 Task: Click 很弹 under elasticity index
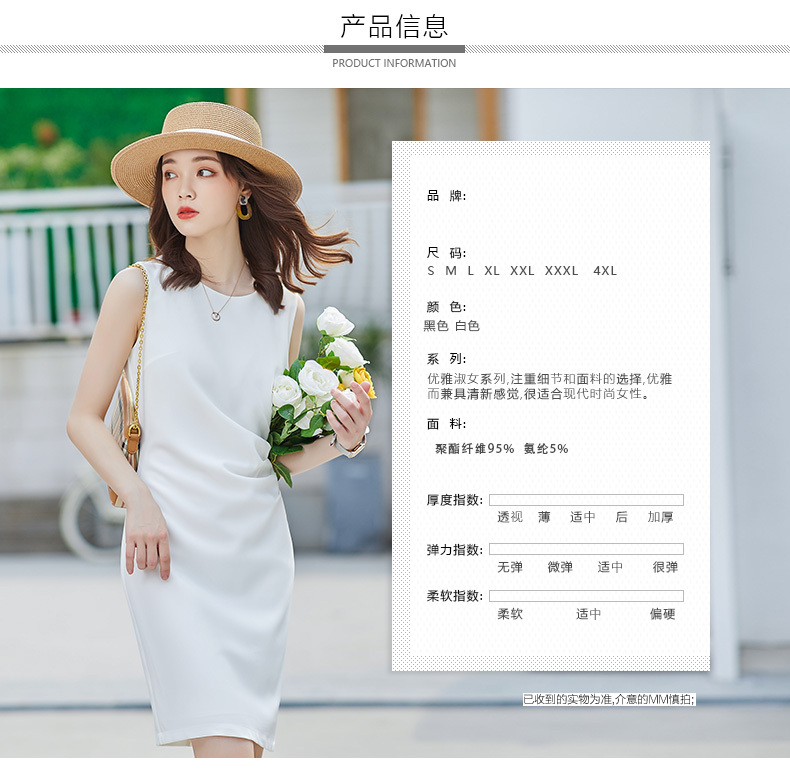(665, 567)
